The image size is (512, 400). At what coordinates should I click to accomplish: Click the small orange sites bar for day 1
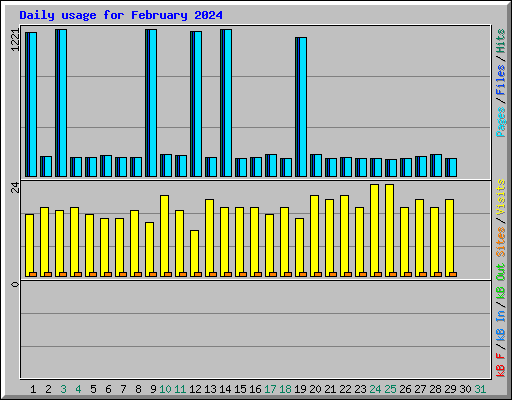[x=33, y=274]
